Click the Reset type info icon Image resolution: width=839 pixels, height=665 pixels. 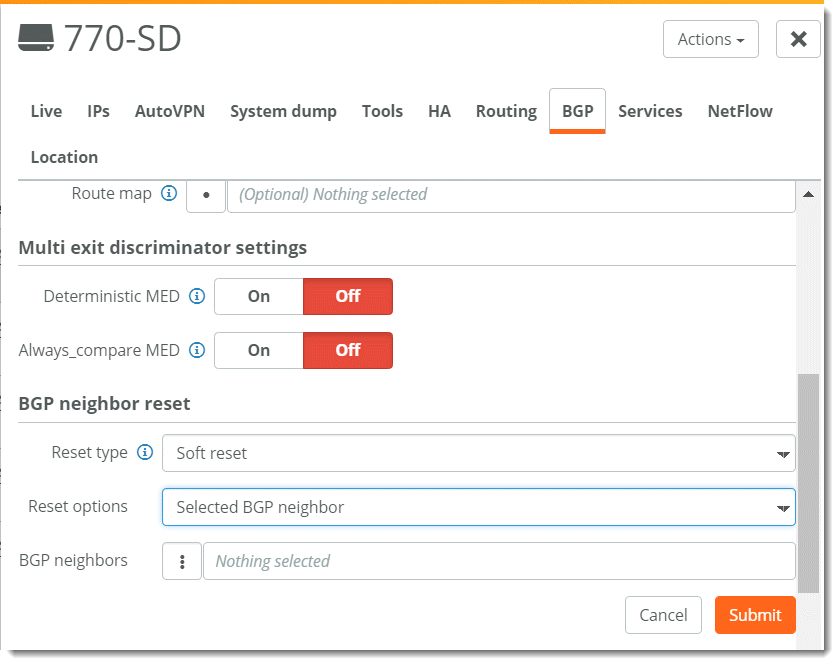point(145,453)
